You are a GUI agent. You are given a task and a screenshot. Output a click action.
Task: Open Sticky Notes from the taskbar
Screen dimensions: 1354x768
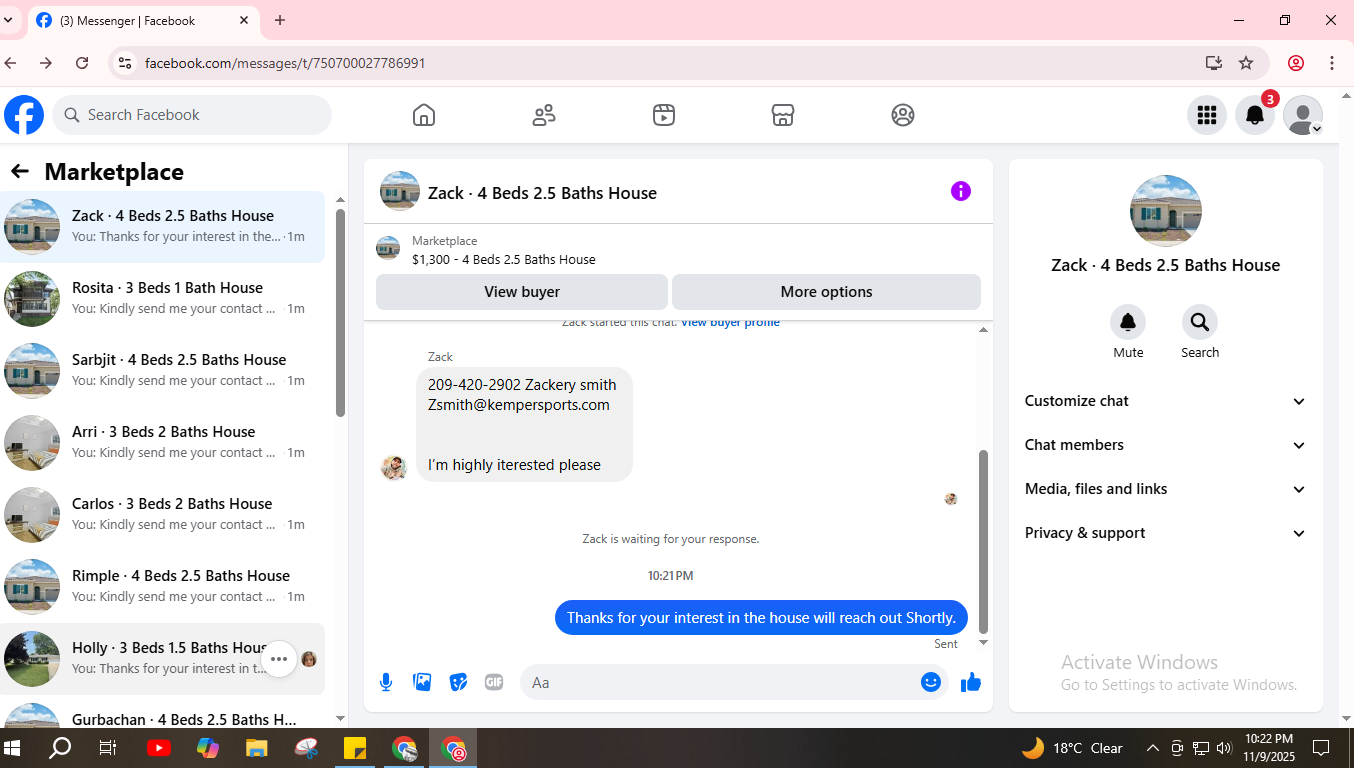tap(355, 748)
